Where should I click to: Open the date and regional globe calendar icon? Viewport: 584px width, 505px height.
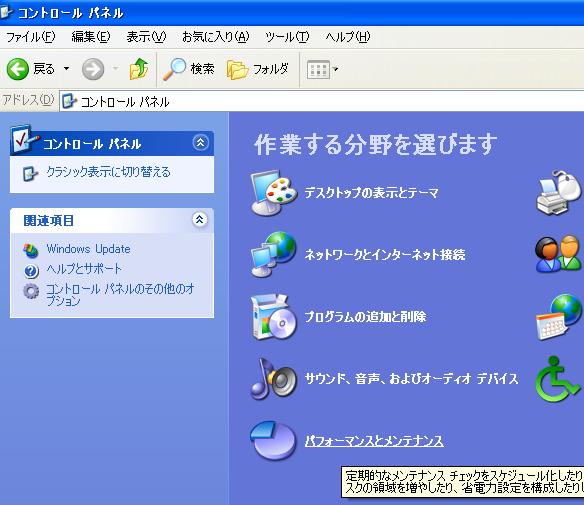[559, 317]
